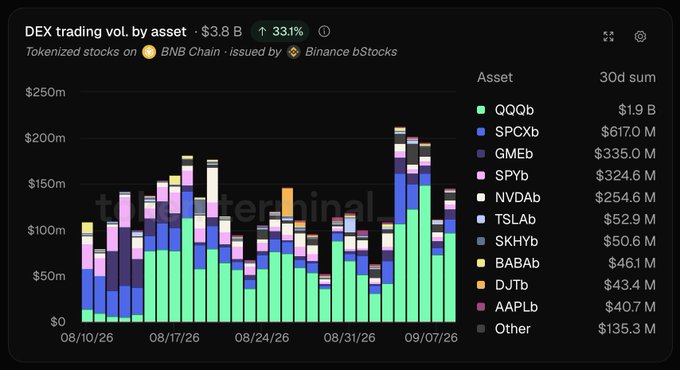The height and width of the screenshot is (370, 680).
Task: Open the chart settings gear icon
Action: click(x=640, y=36)
